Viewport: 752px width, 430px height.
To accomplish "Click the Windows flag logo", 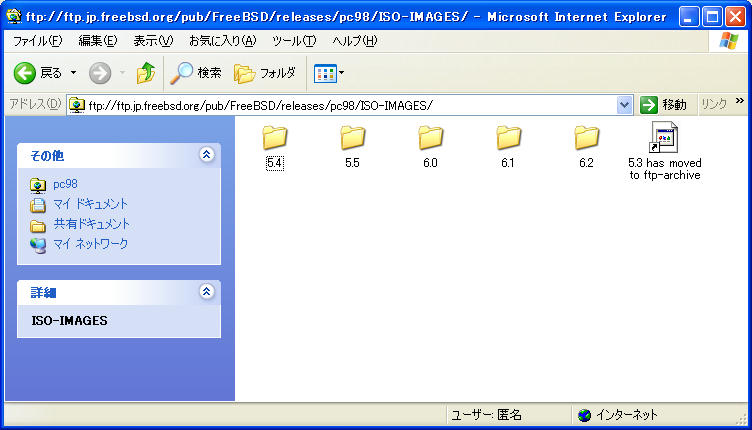I will click(728, 41).
